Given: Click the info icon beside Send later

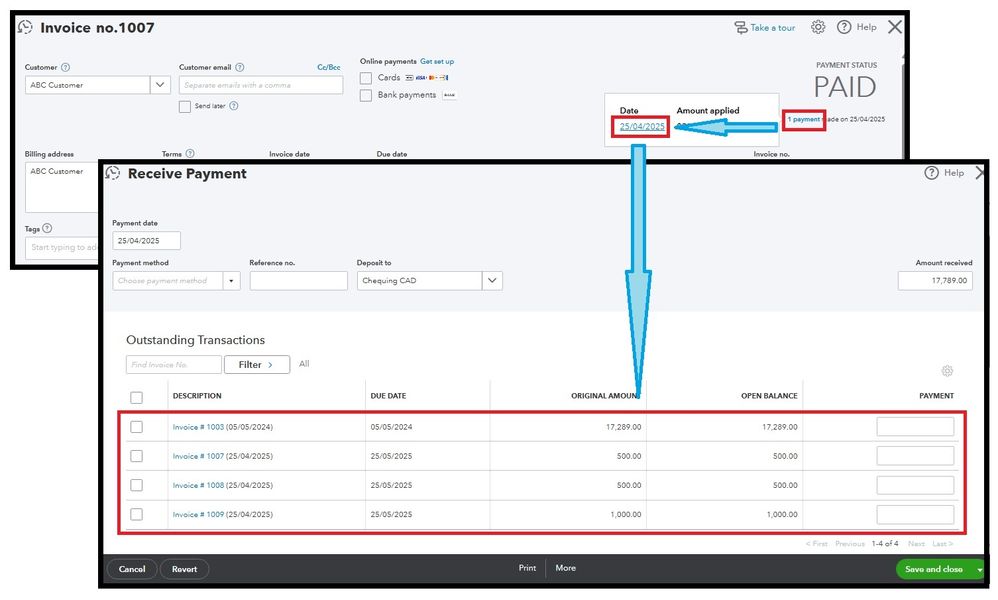Looking at the screenshot, I should pyautogui.click(x=234, y=106).
